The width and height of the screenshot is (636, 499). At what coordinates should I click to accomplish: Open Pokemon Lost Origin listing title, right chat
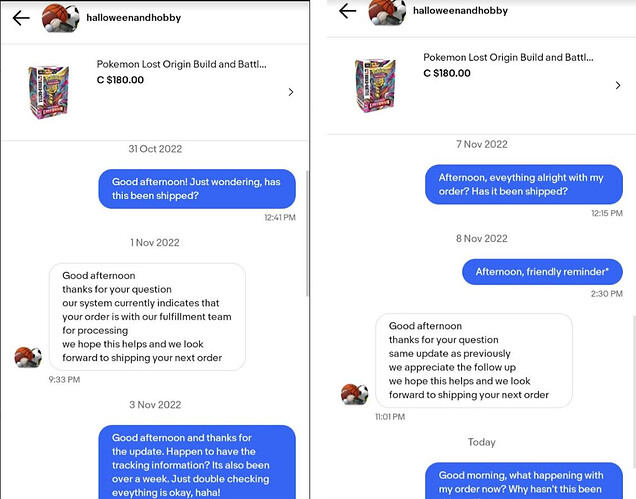click(508, 57)
